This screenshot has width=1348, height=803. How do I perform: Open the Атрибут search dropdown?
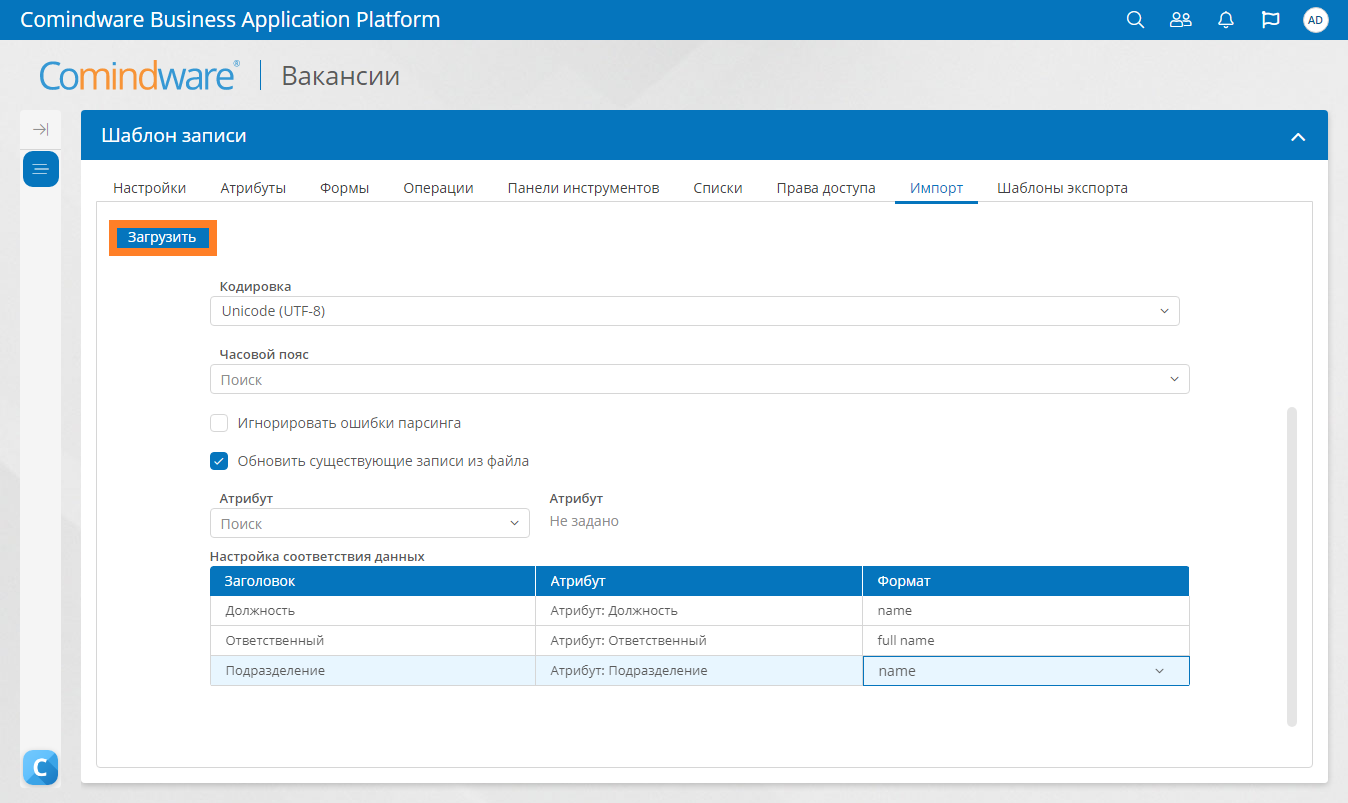click(370, 523)
